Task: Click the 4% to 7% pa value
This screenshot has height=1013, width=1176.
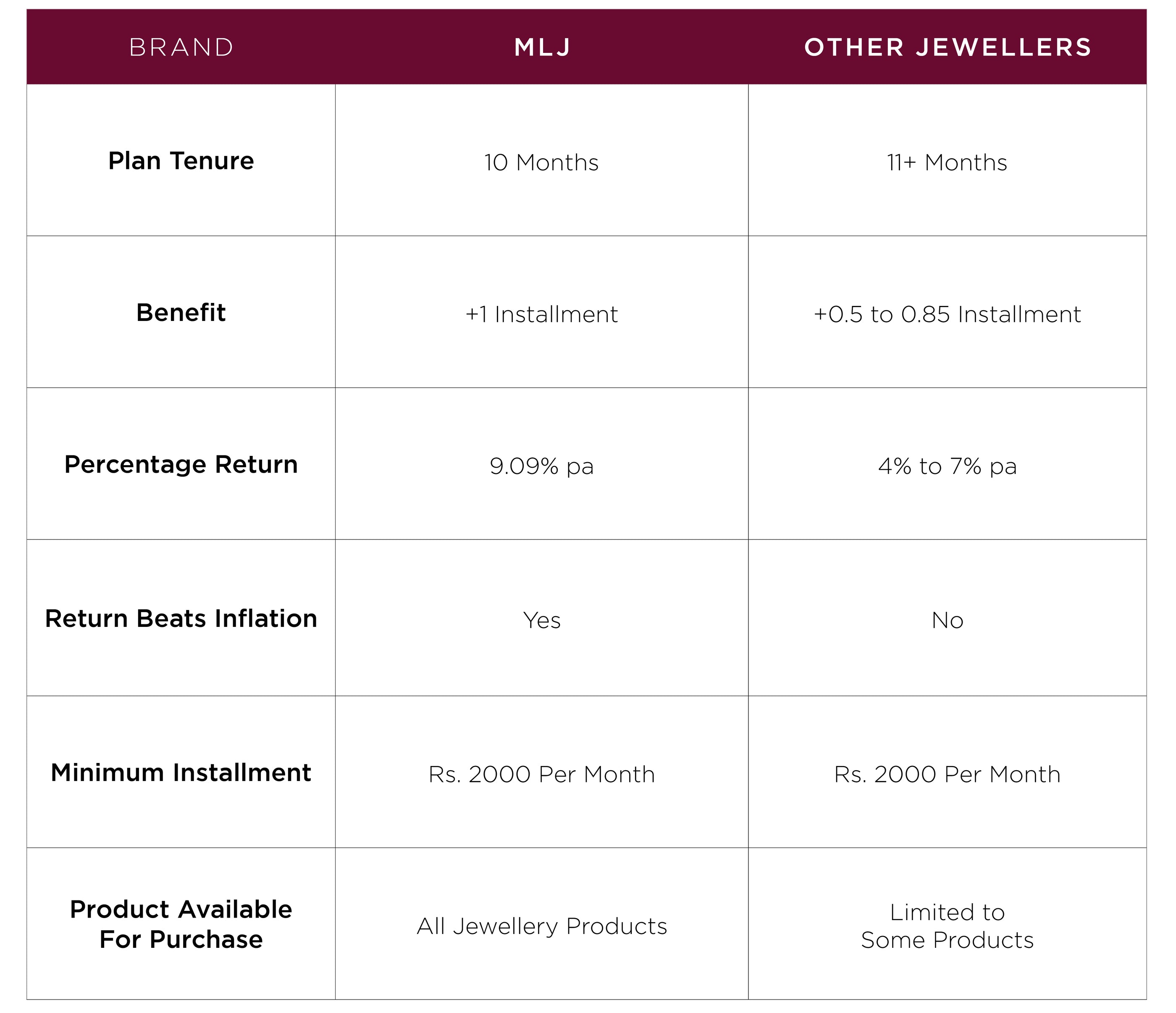Action: coord(947,466)
